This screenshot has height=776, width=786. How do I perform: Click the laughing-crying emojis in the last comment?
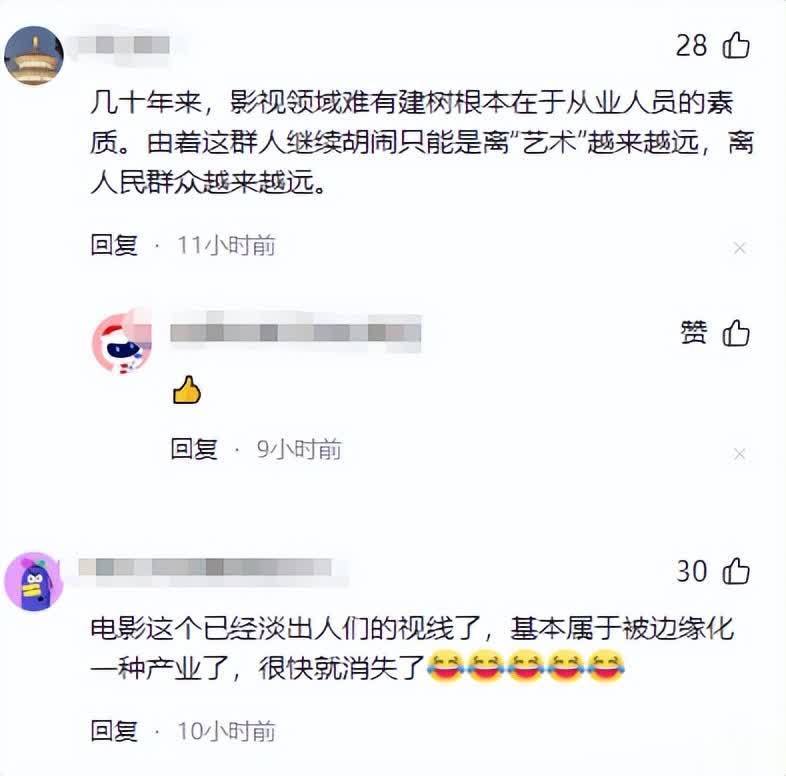[525, 666]
